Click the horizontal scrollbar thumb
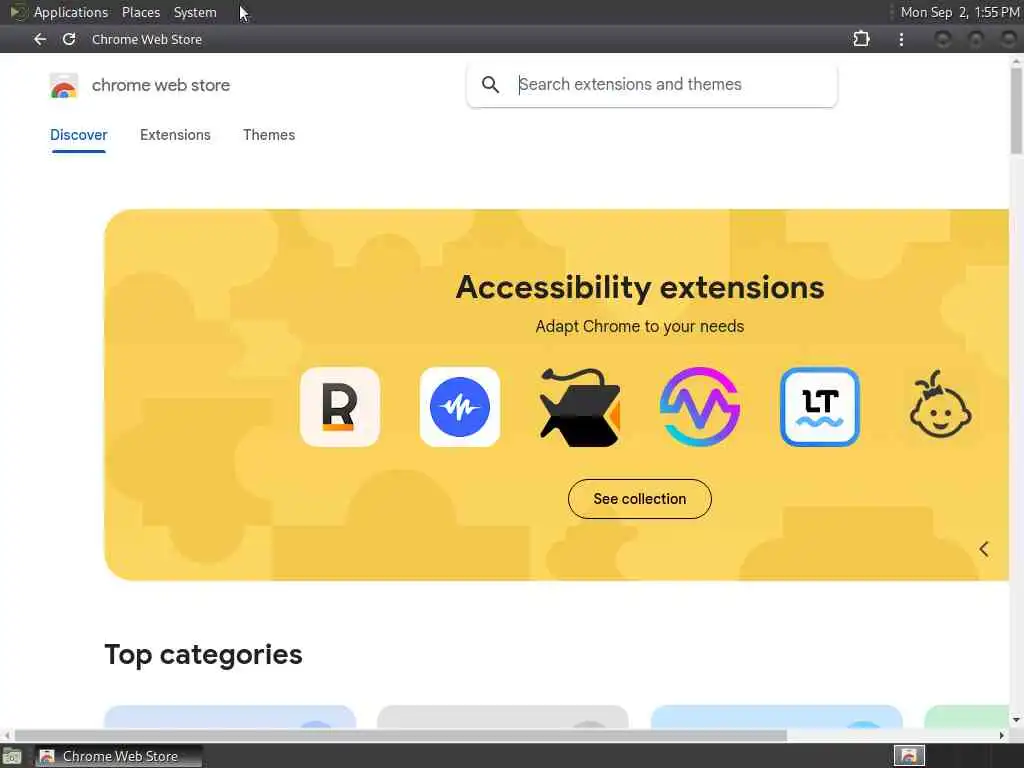 point(400,735)
